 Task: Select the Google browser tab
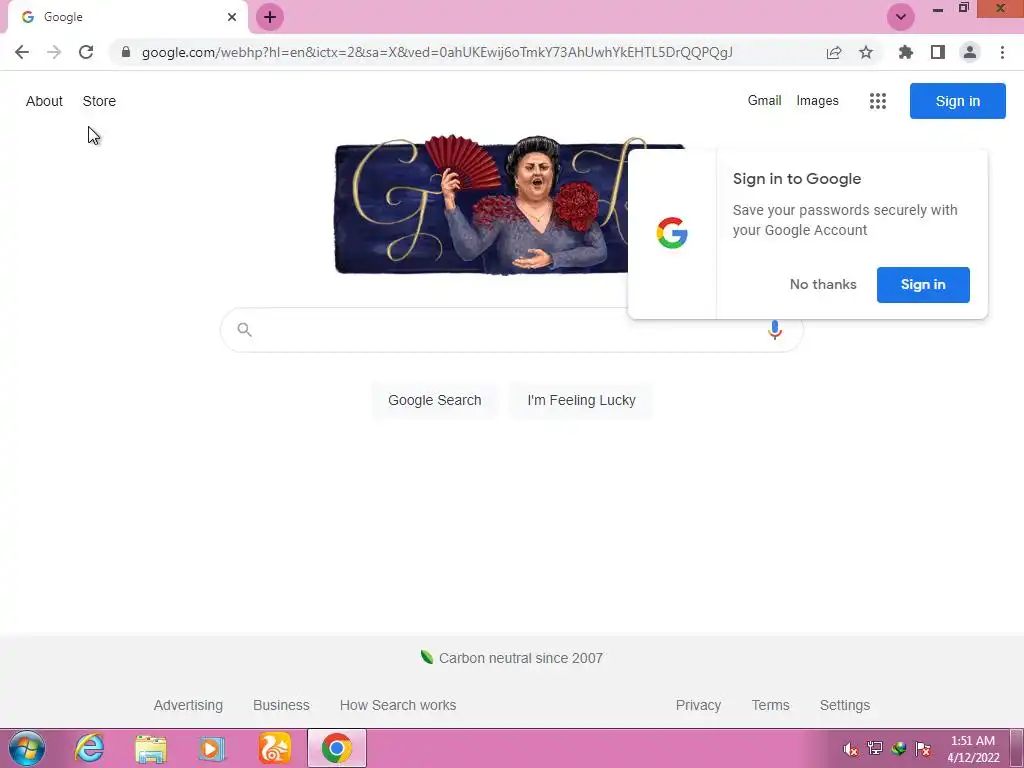127,18
